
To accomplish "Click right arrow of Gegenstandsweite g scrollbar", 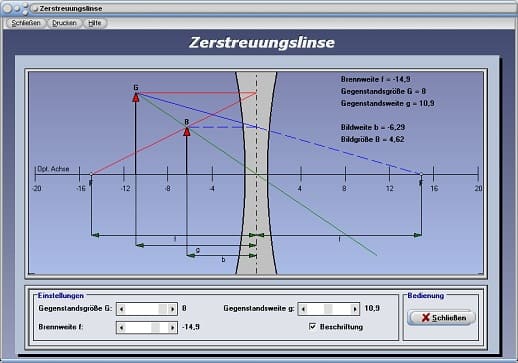I will click(355, 309).
